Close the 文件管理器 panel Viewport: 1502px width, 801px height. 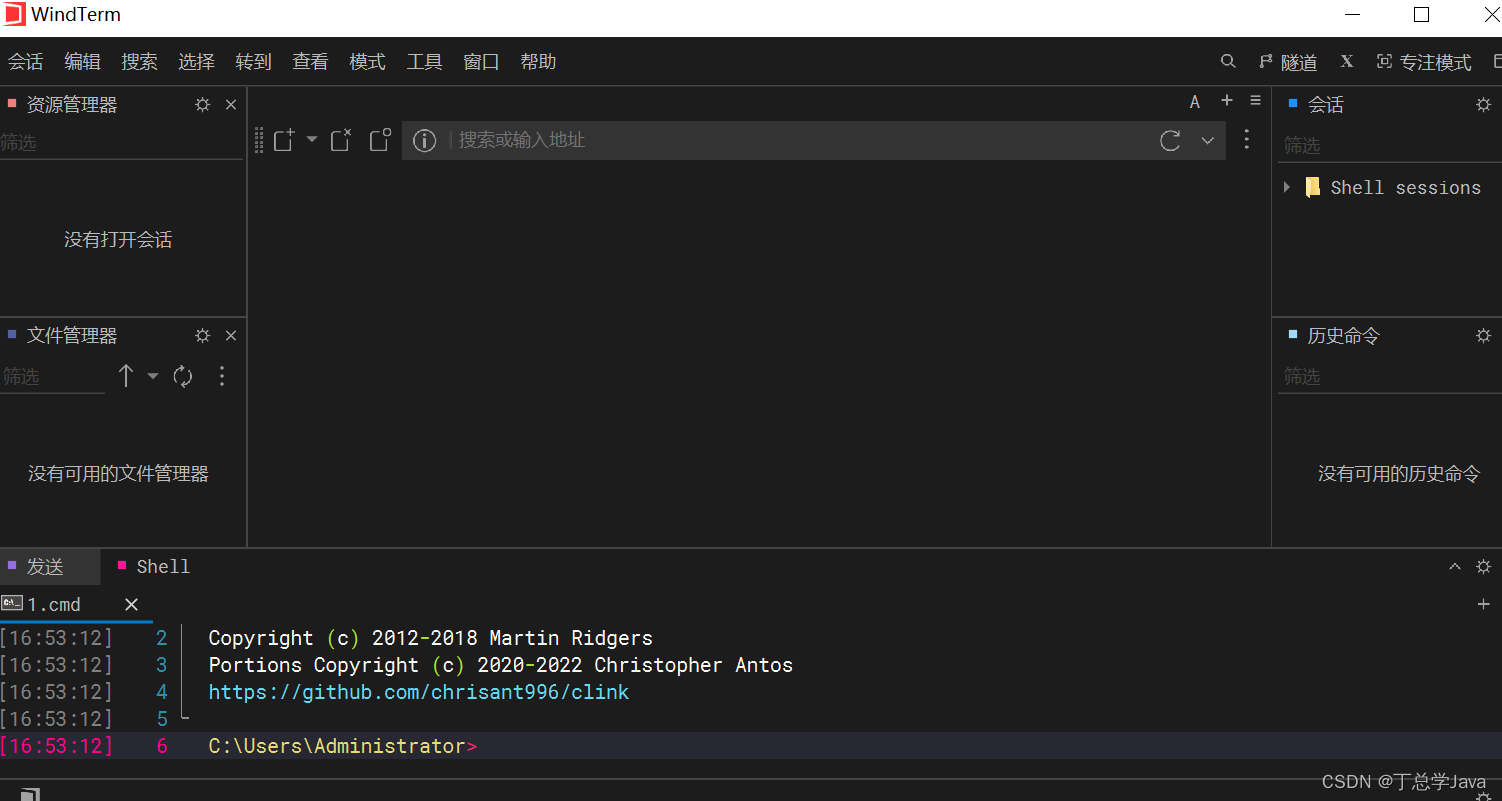pyautogui.click(x=231, y=336)
